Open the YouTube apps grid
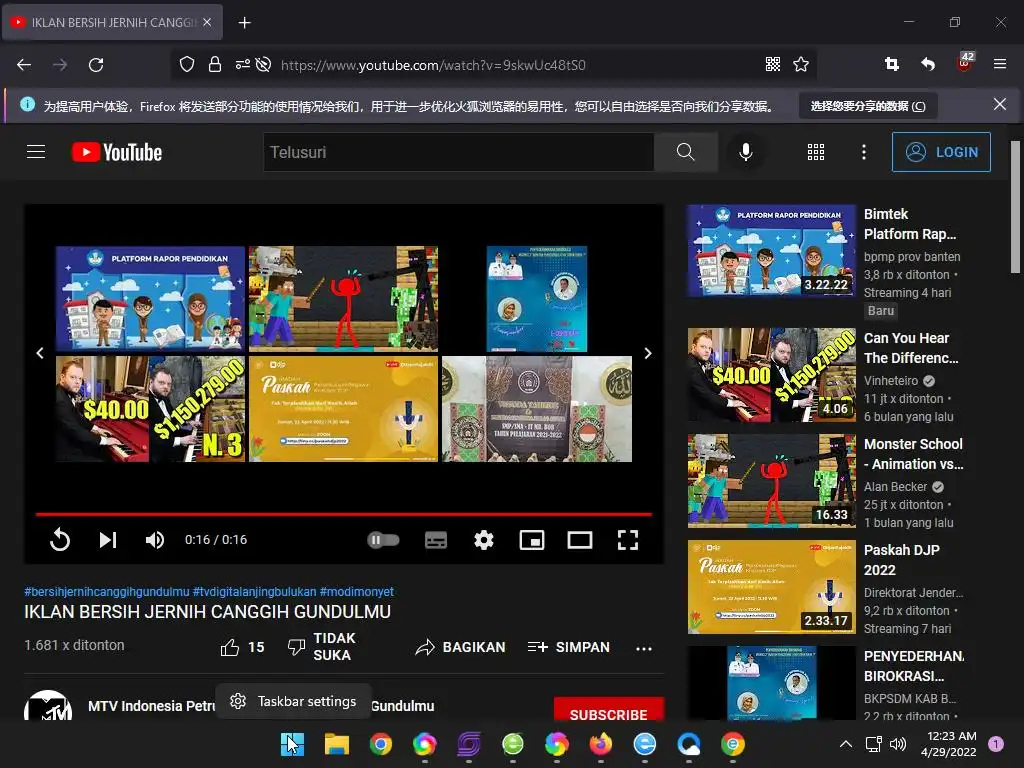This screenshot has width=1024, height=768. [x=816, y=152]
